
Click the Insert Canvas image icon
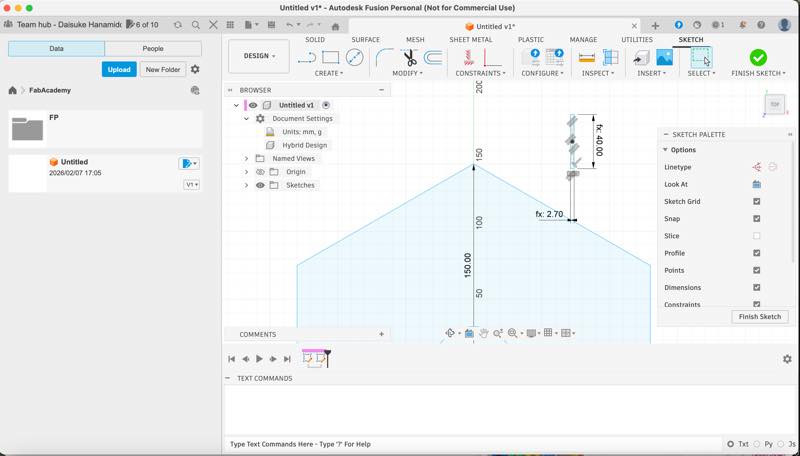[x=664, y=58]
